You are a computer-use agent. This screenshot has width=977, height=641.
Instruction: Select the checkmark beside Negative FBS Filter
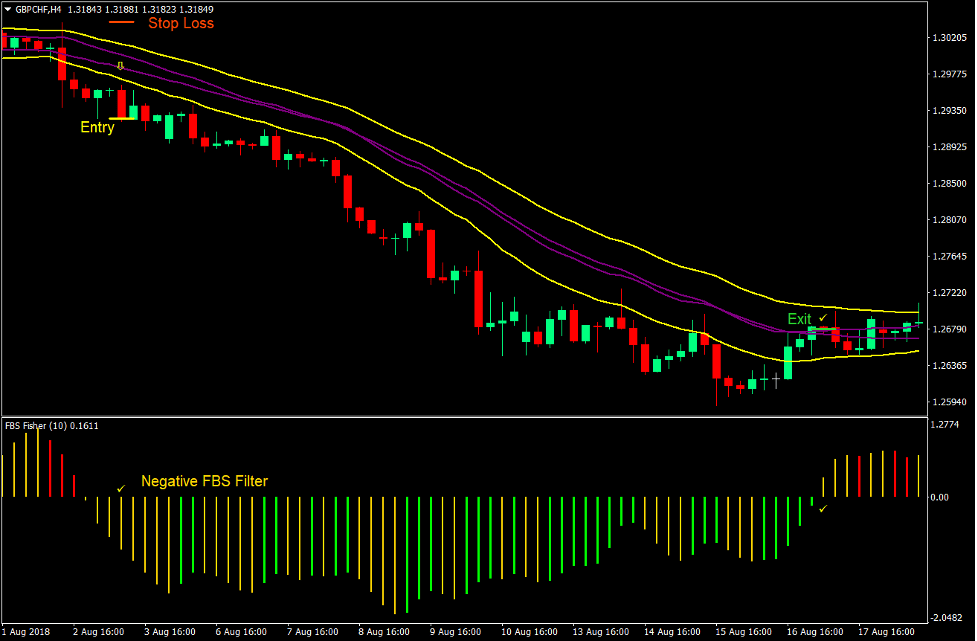(x=120, y=488)
